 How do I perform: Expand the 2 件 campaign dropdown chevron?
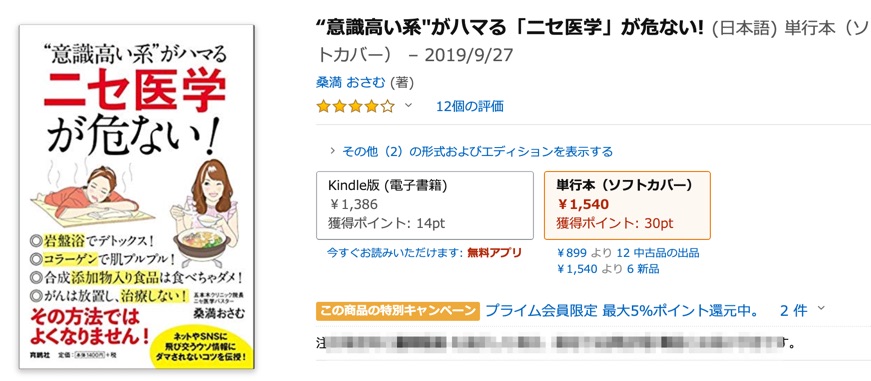[x=822, y=309]
